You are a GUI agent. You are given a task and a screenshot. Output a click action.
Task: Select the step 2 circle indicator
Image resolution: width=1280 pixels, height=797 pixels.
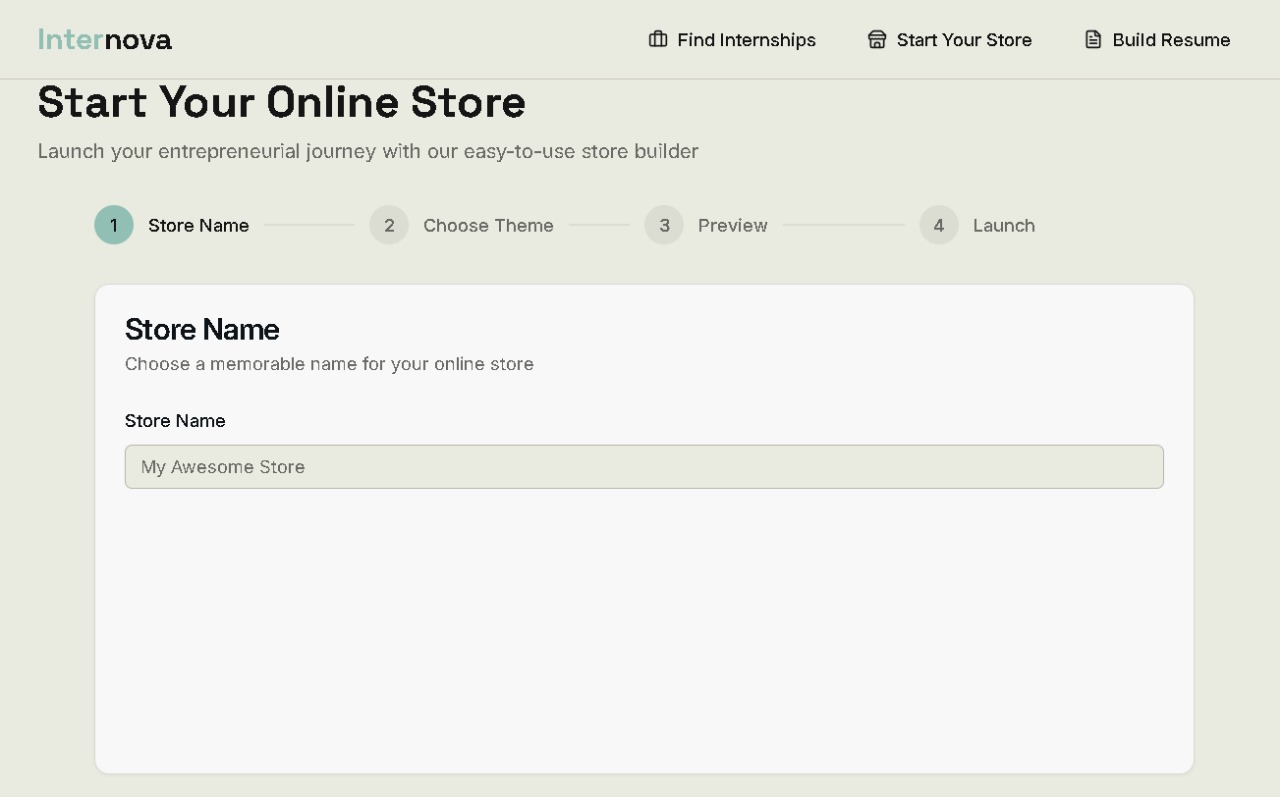[389, 225]
